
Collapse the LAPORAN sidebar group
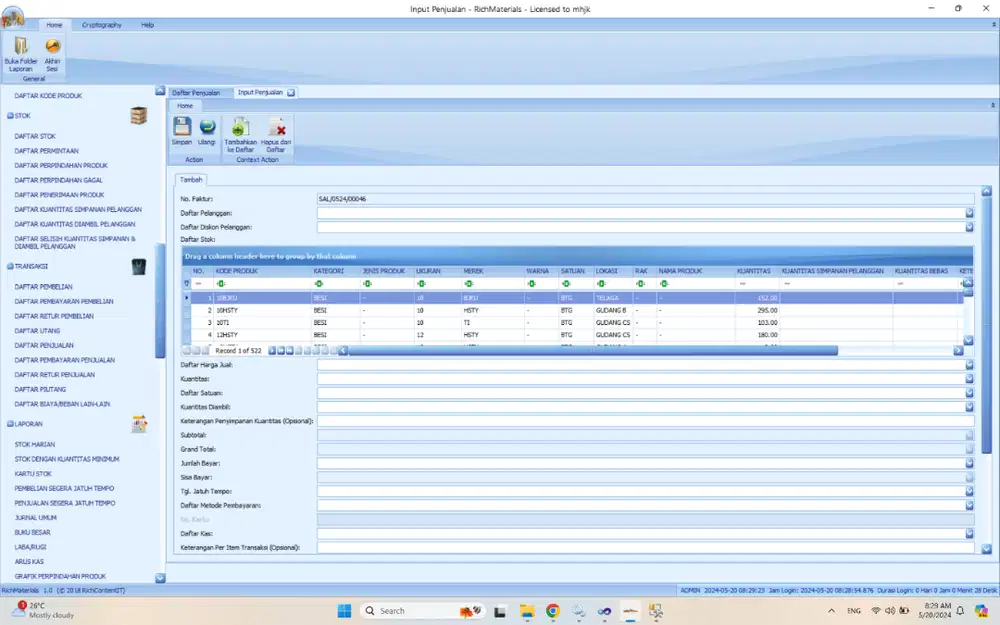point(10,423)
